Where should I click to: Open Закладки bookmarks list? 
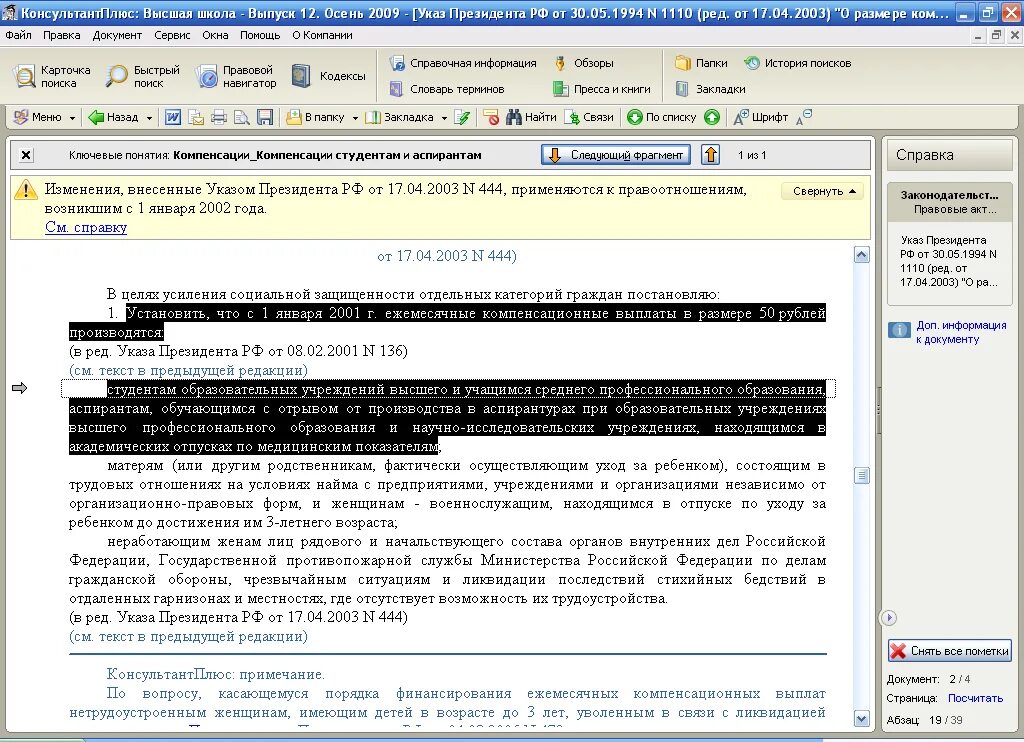pos(710,89)
